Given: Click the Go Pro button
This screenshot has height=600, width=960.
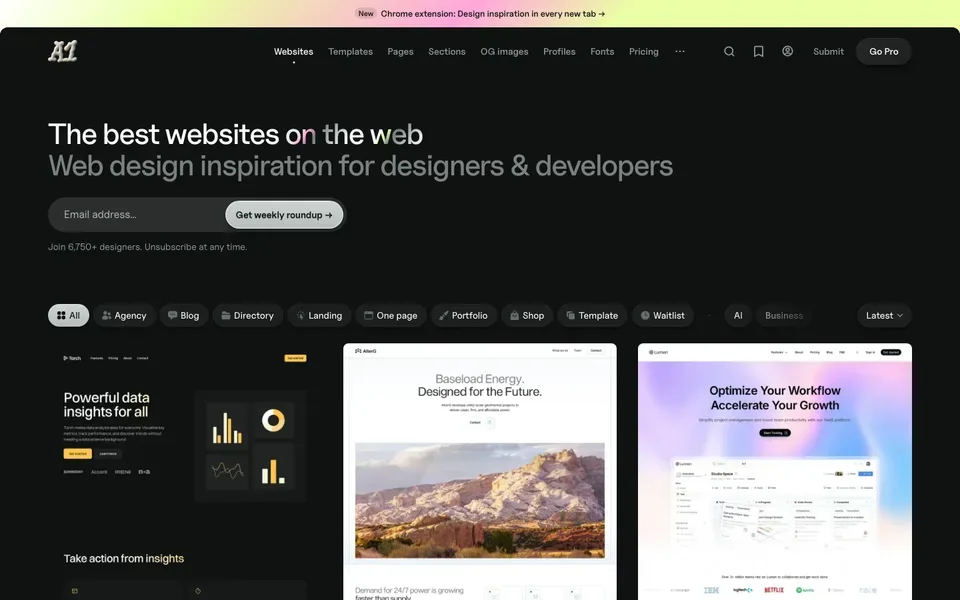Looking at the screenshot, I should pyautogui.click(x=883, y=51).
